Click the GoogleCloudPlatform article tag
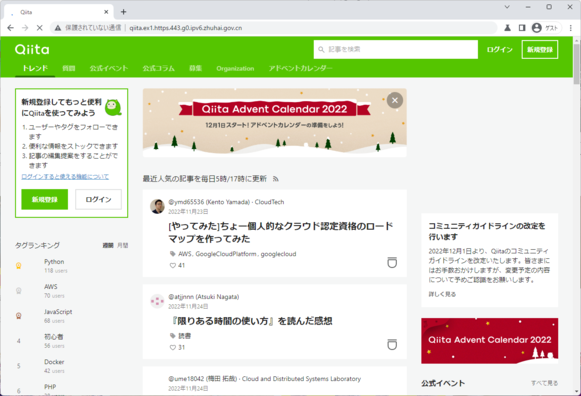The width and height of the screenshot is (581, 396). tap(226, 254)
